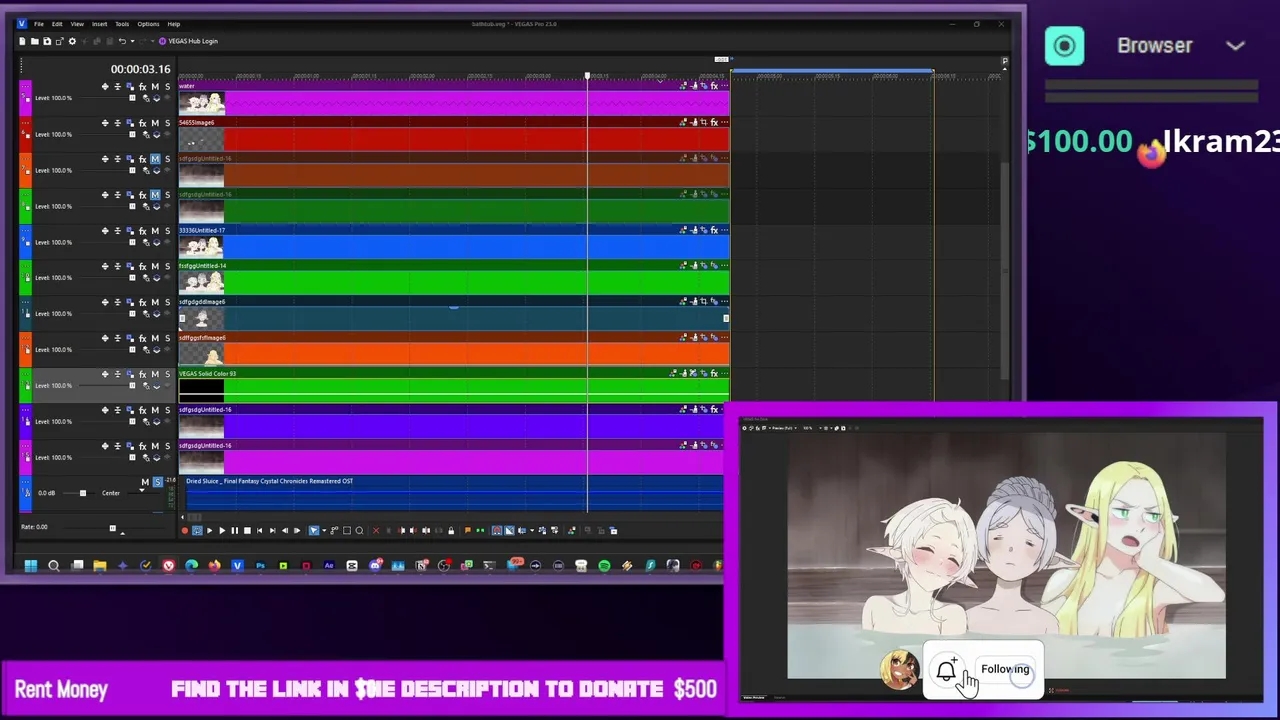Click the Open project folder icon
1280x720 pixels.
tap(34, 41)
